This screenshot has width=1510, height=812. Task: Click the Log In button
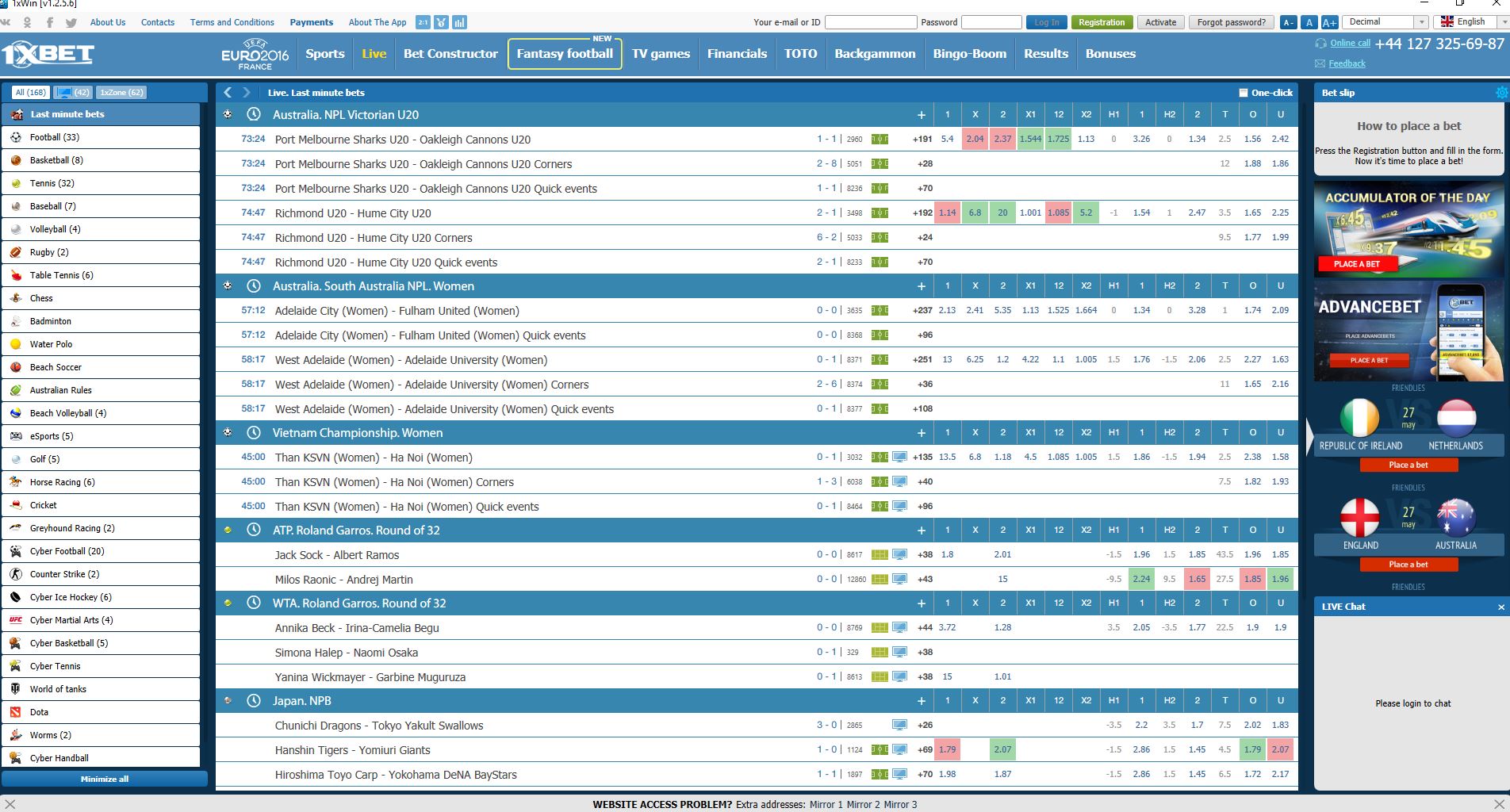(x=1046, y=22)
